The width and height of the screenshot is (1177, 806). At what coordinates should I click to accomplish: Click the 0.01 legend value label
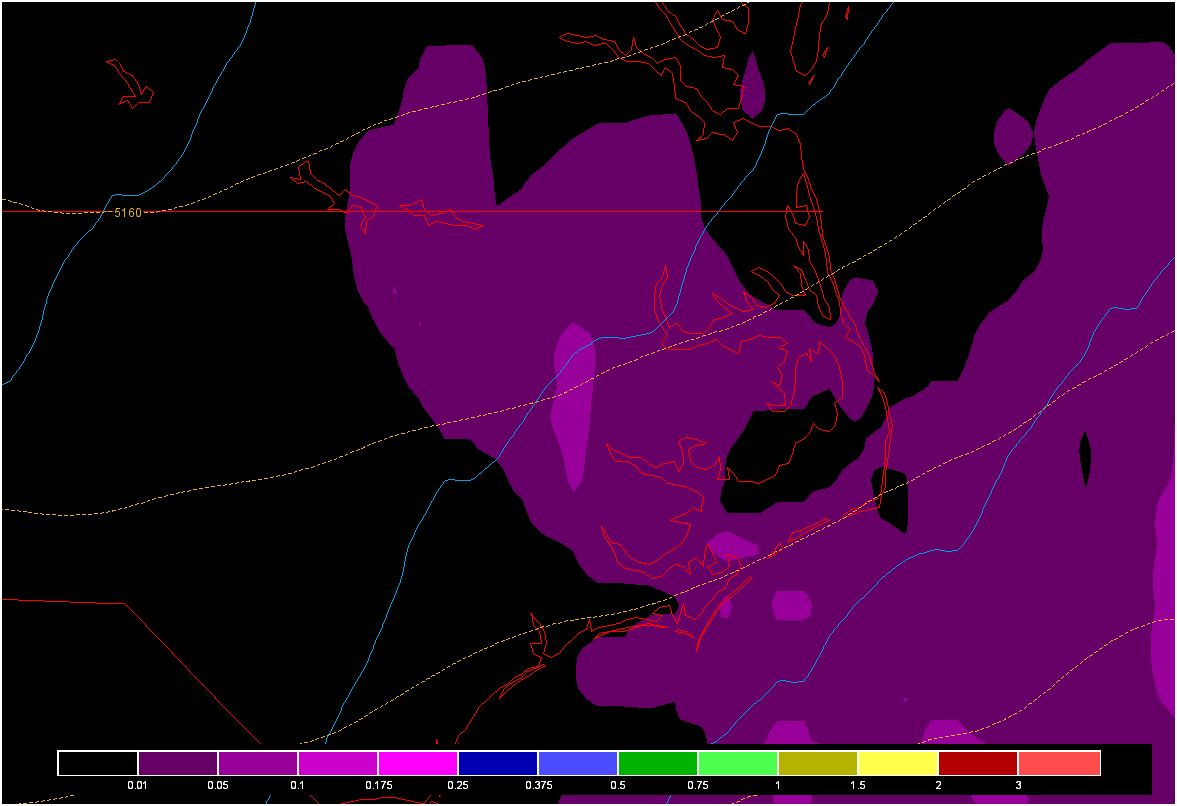[x=138, y=786]
